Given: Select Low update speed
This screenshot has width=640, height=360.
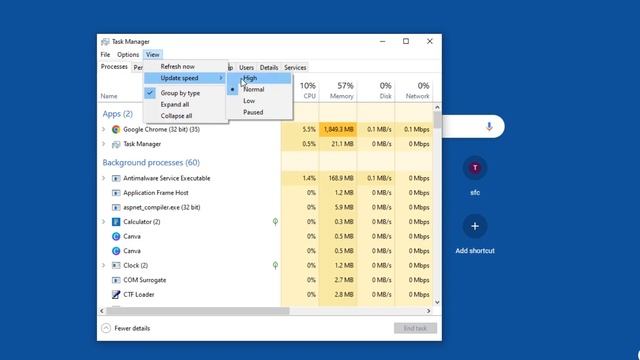Looking at the screenshot, I should coord(260,101).
